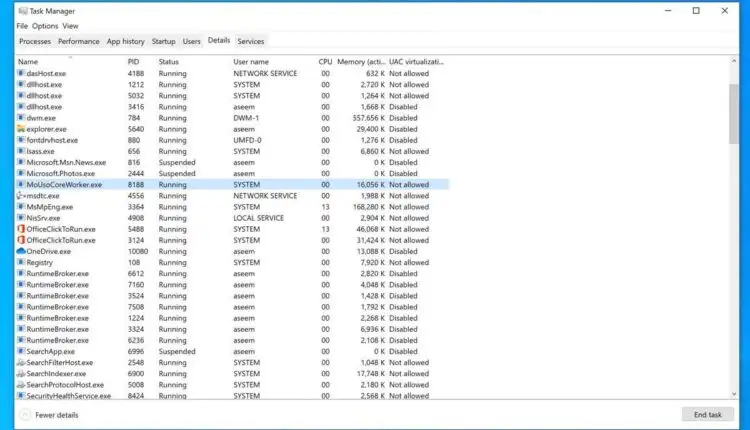The height and width of the screenshot is (430, 750).
Task: Sort by the Status column header
Action: 169,61
